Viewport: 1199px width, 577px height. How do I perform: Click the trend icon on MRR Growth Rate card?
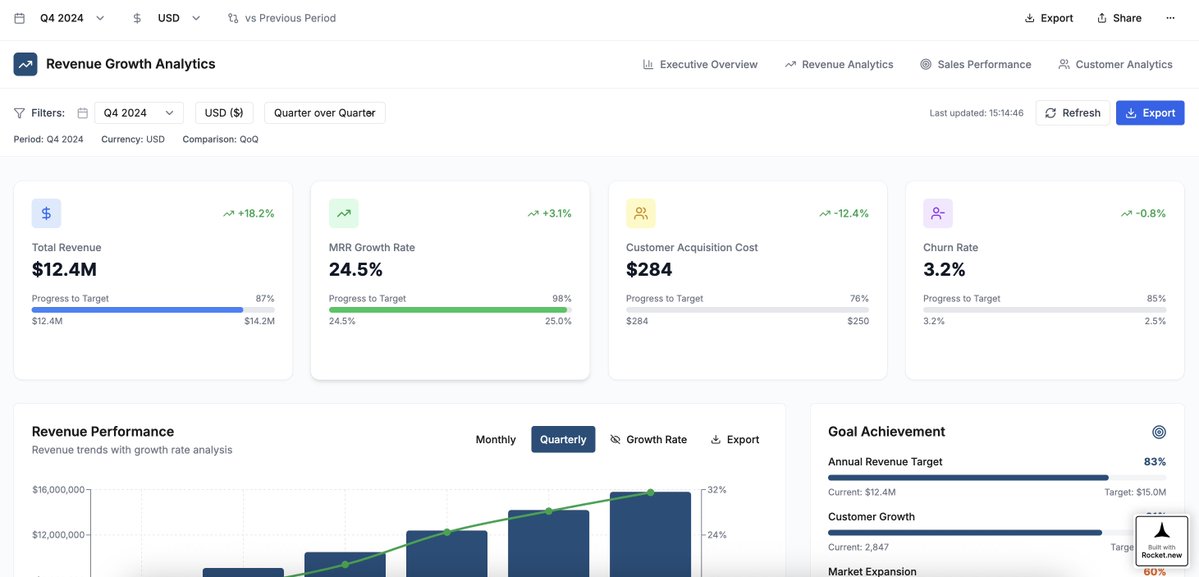tap(343, 213)
